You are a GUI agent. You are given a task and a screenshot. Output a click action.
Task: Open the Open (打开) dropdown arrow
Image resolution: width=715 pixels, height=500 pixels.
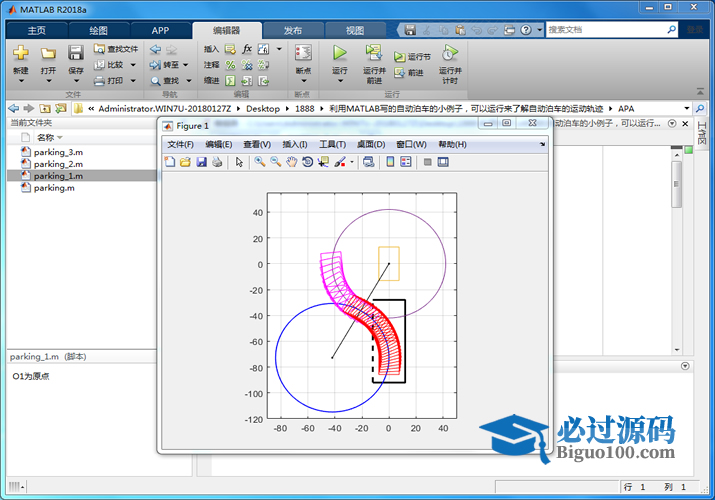[x=48, y=81]
